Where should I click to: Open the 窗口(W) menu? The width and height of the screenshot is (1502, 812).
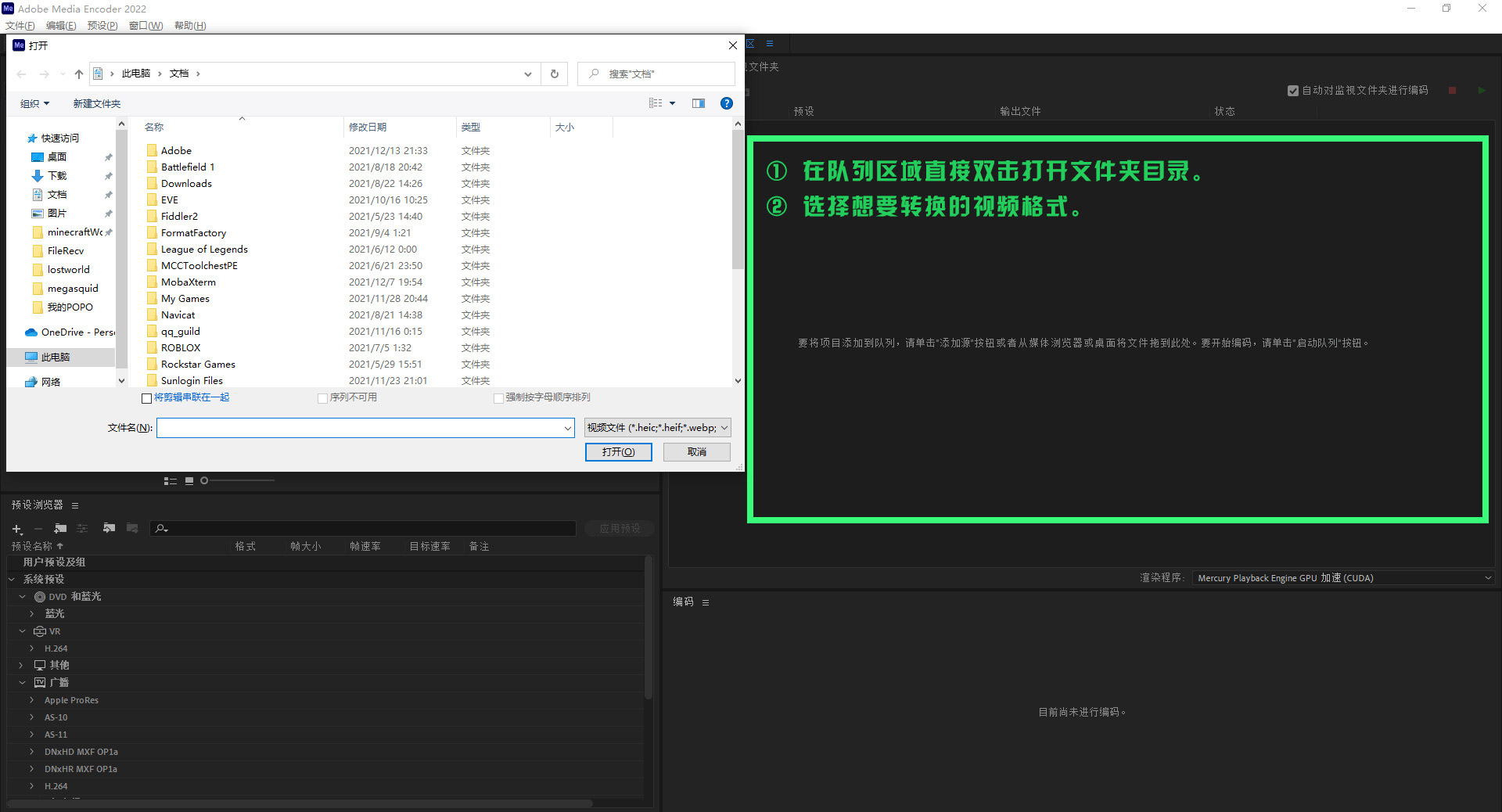point(146,26)
